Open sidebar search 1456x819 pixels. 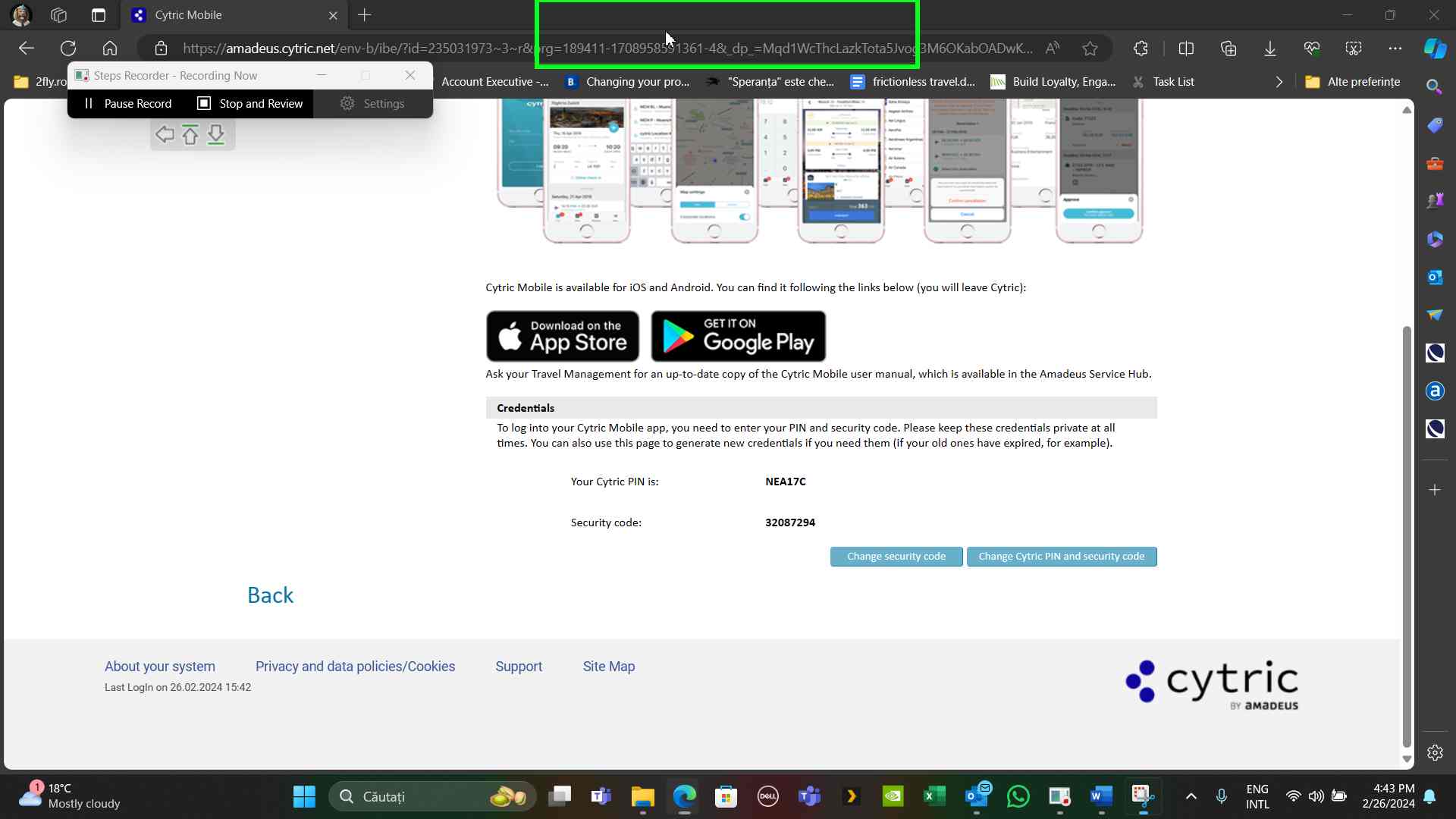click(1434, 87)
